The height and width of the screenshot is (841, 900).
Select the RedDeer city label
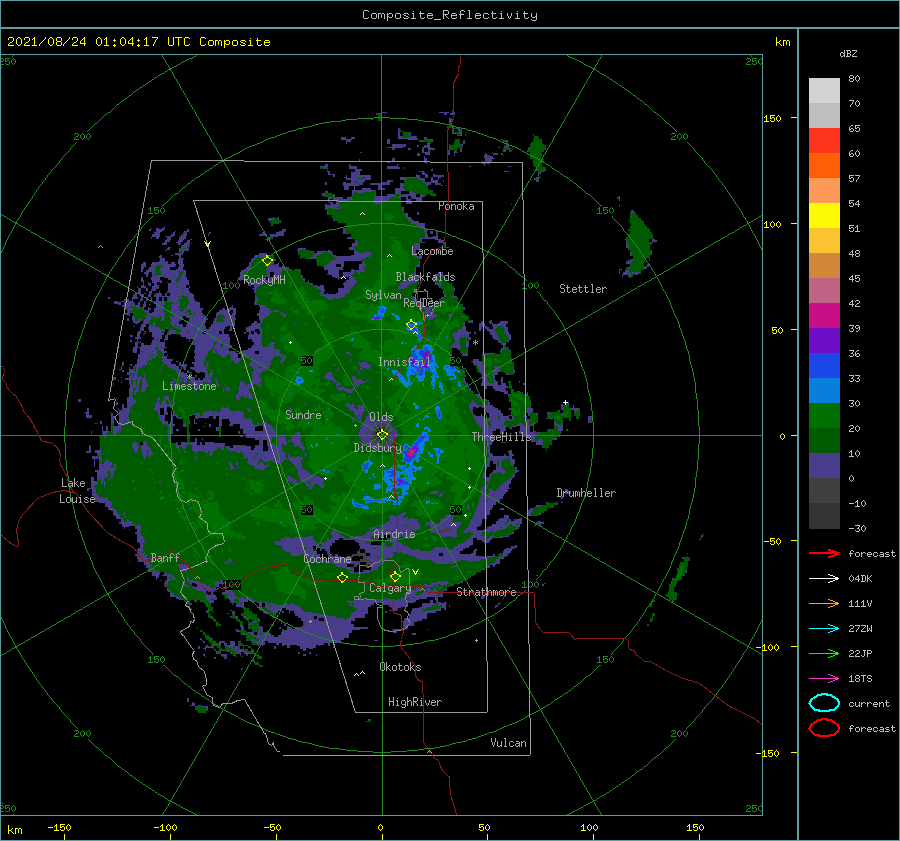424,303
